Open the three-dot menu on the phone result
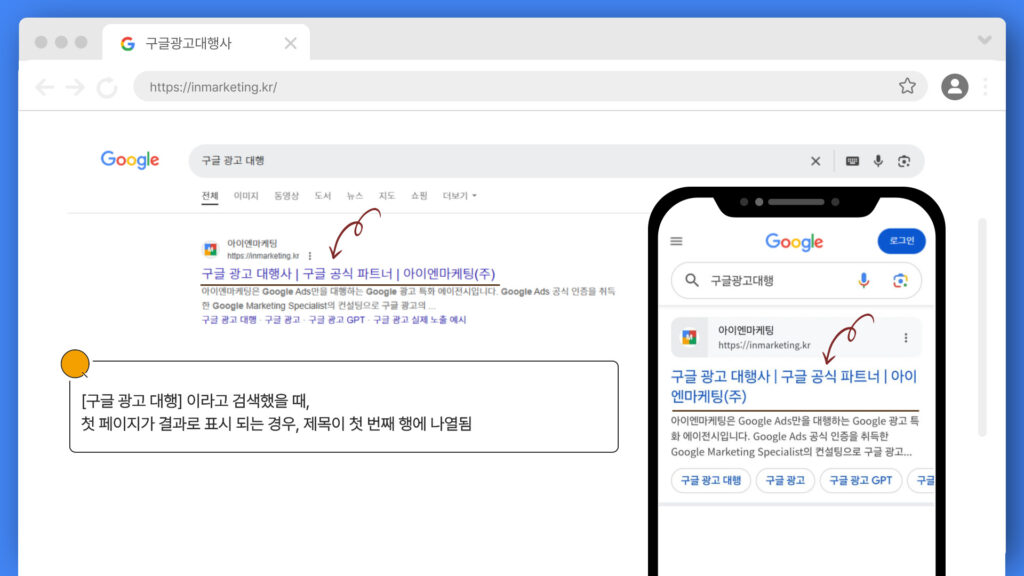This screenshot has width=1024, height=576. tap(905, 338)
